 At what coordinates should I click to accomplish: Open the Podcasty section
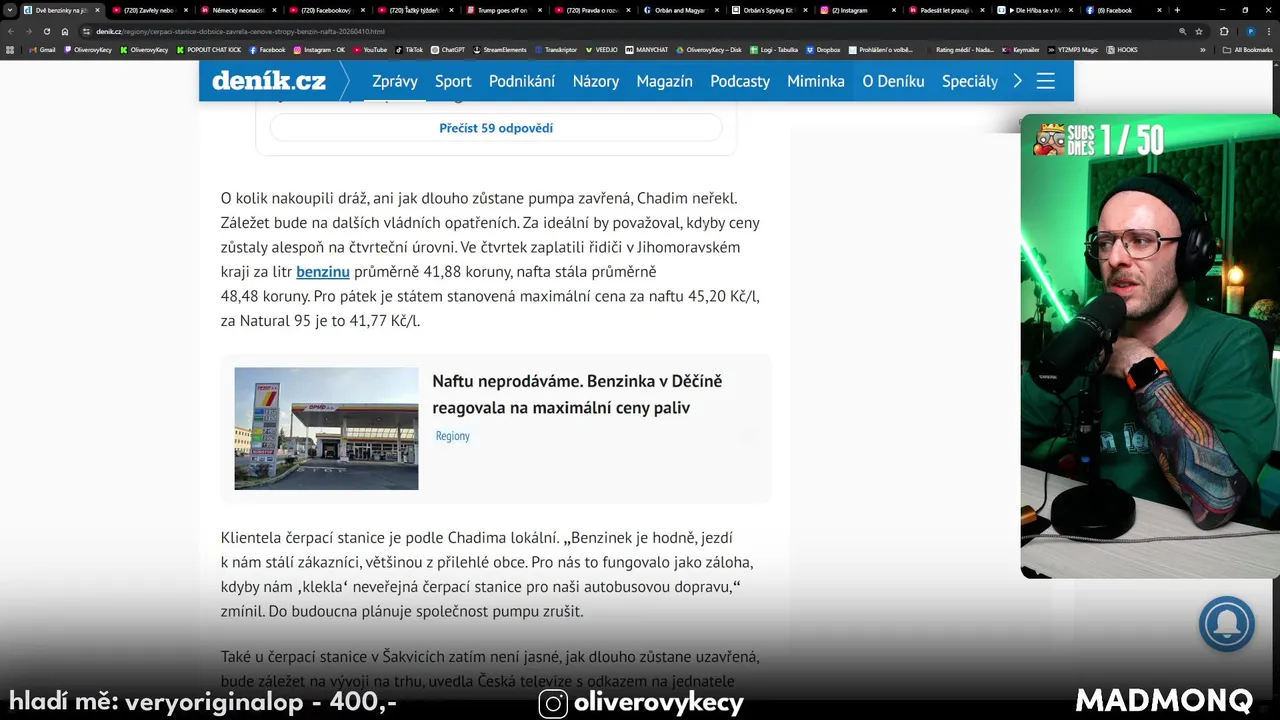740,81
